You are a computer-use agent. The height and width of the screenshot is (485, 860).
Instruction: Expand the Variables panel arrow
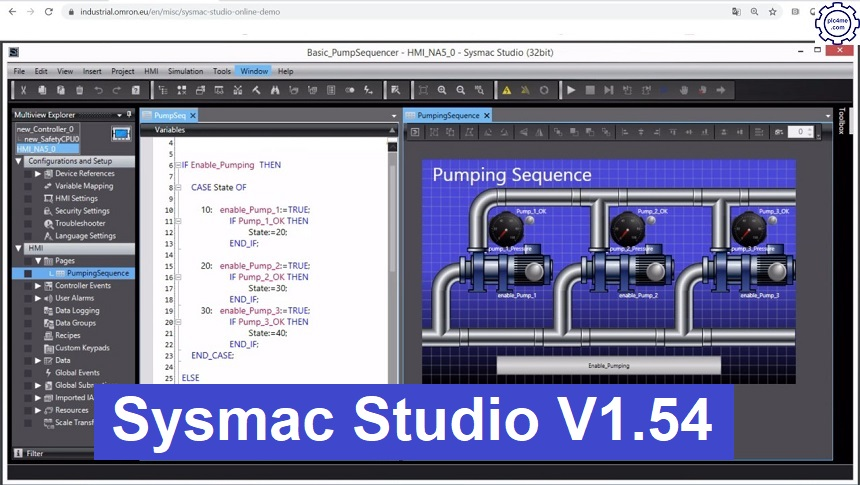pyautogui.click(x=392, y=130)
